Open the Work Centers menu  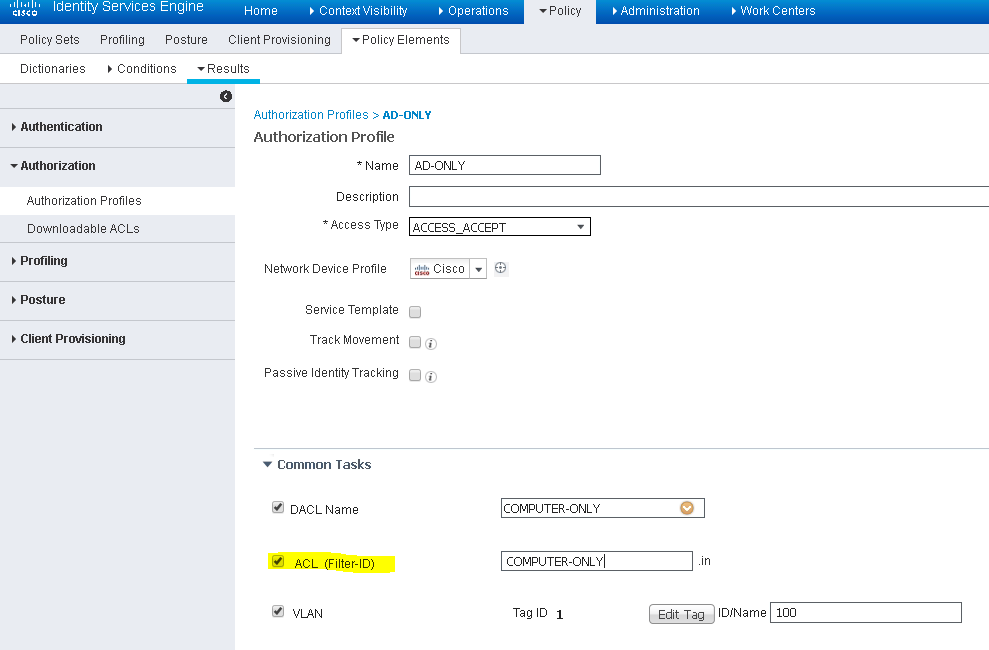click(x=773, y=11)
